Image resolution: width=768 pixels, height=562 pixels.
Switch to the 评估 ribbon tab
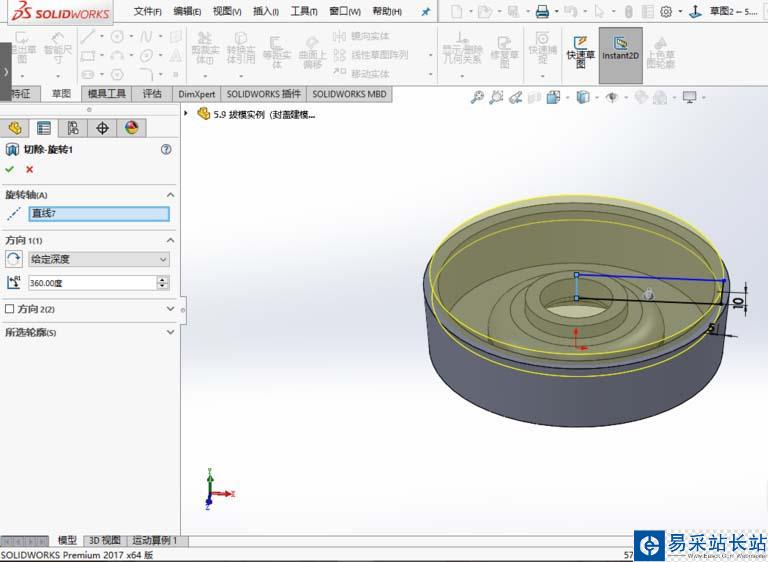pyautogui.click(x=152, y=94)
